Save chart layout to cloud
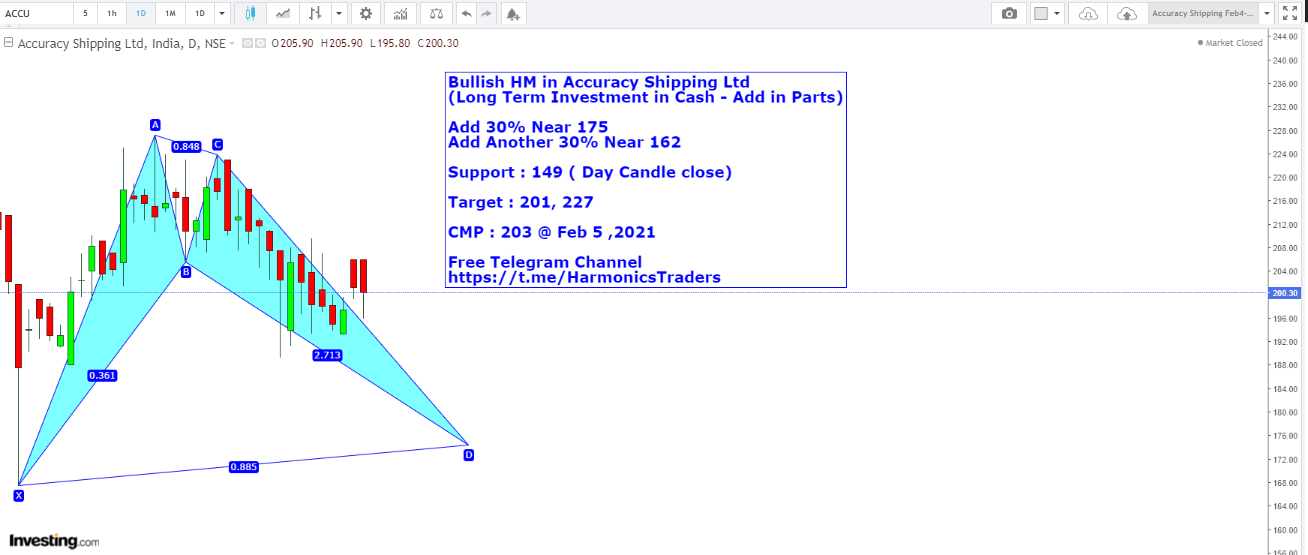 click(1127, 13)
